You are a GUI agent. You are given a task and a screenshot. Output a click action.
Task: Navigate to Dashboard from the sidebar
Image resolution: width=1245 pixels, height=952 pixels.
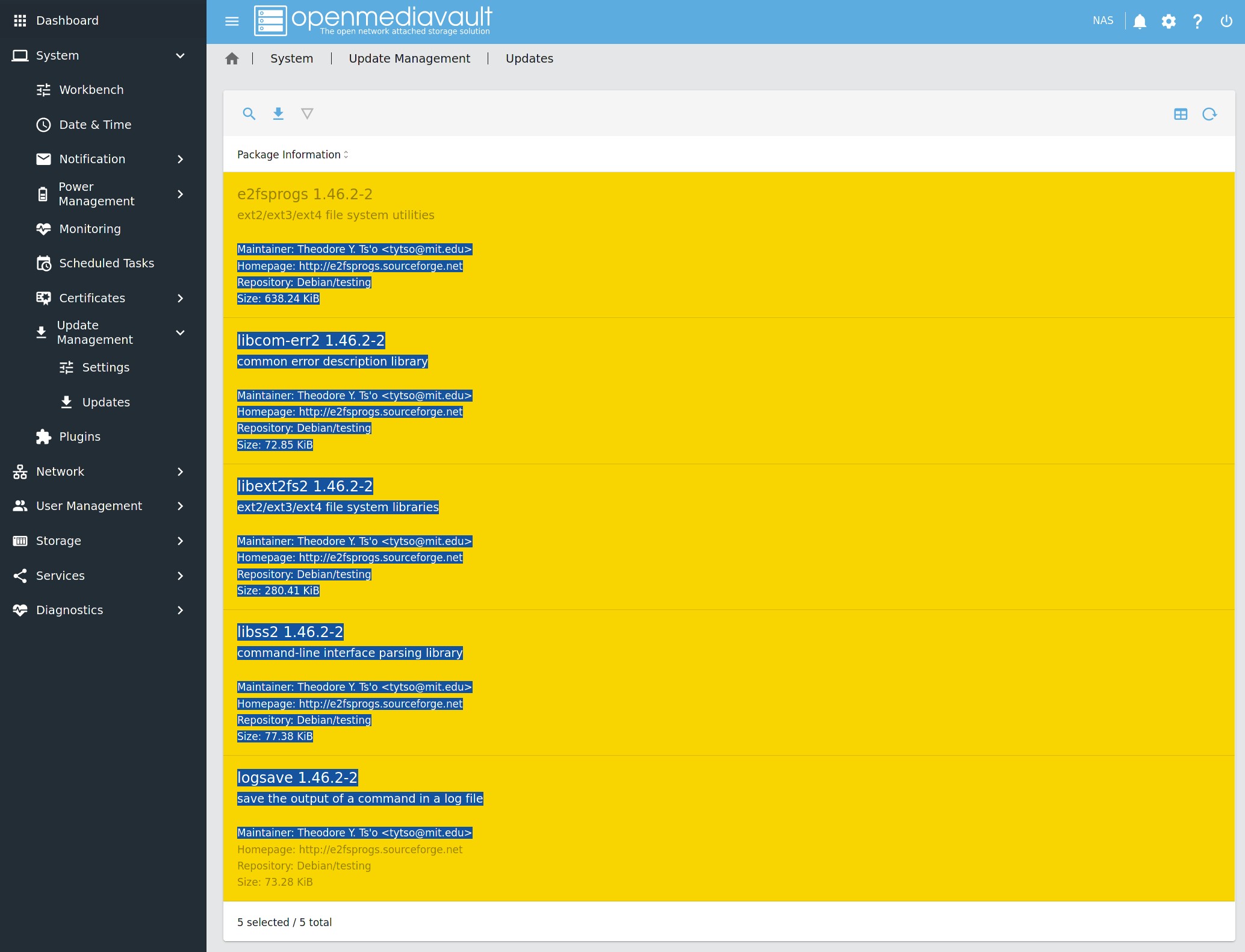[x=67, y=20]
